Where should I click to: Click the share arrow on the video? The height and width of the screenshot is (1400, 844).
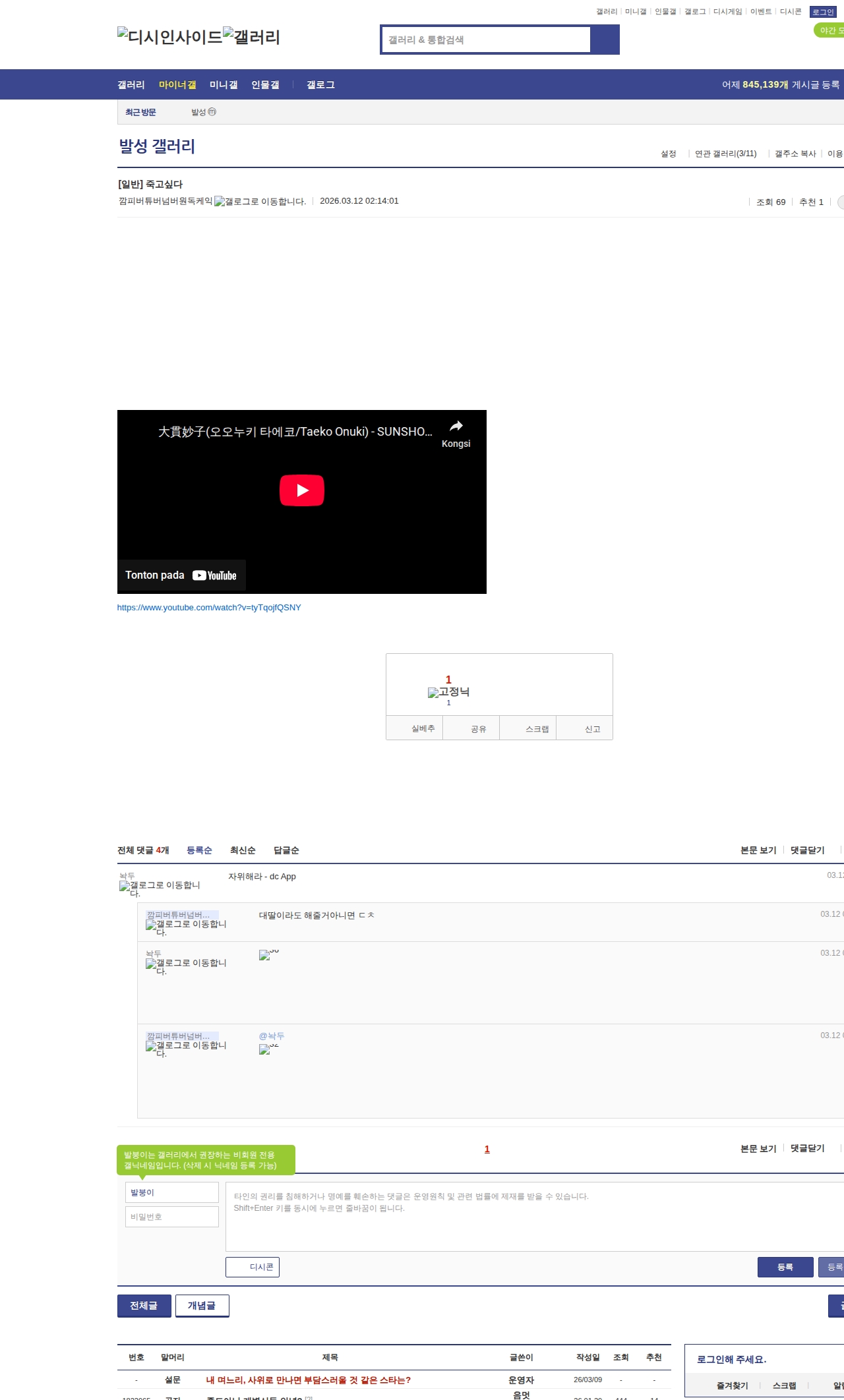coord(456,426)
